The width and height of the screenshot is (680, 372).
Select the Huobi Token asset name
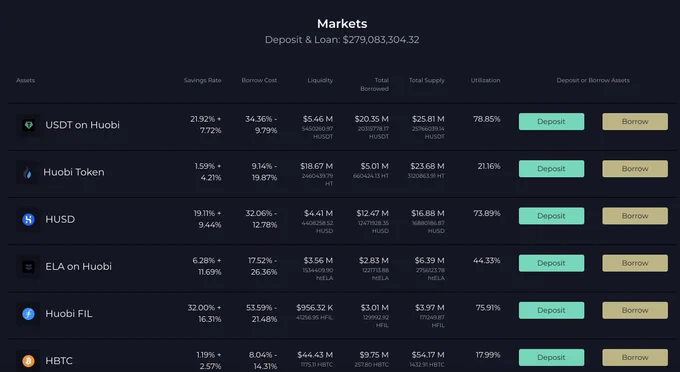click(74, 172)
